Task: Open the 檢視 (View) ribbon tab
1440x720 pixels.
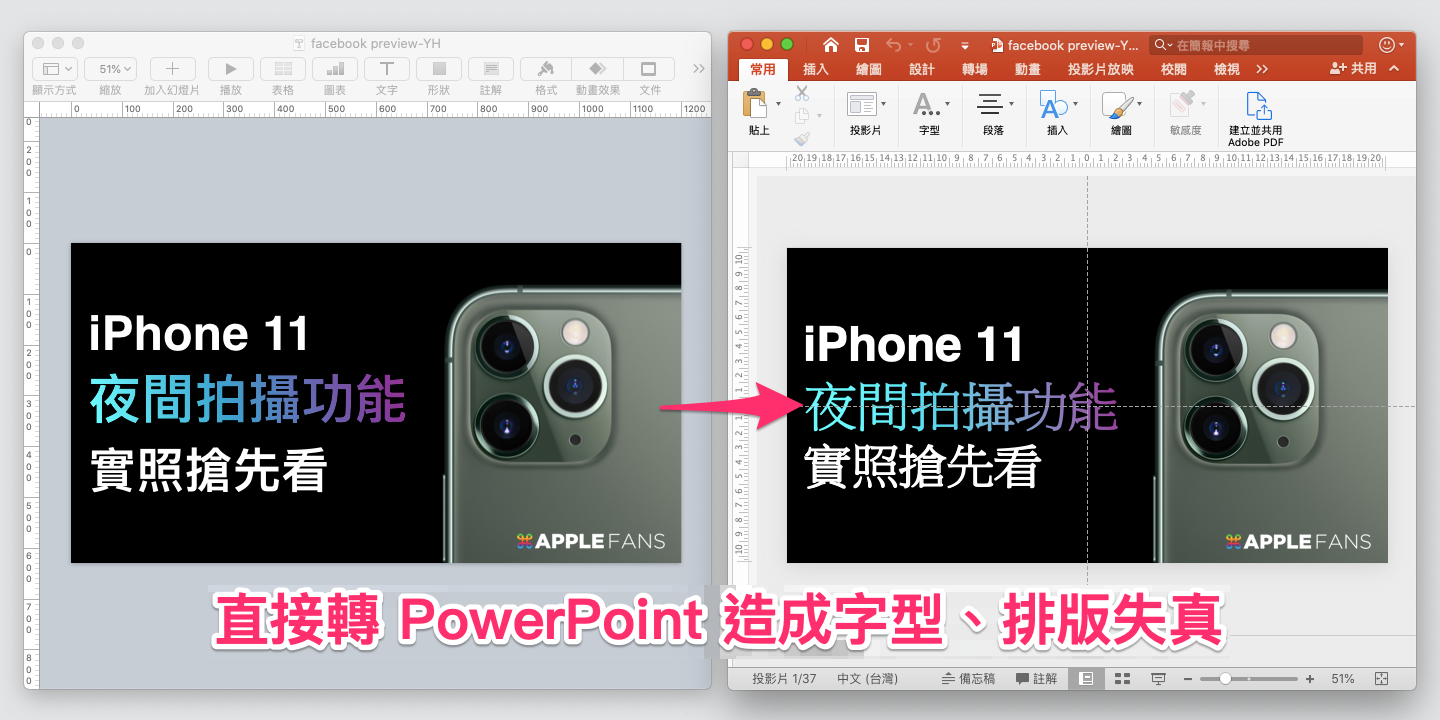Action: [1227, 69]
